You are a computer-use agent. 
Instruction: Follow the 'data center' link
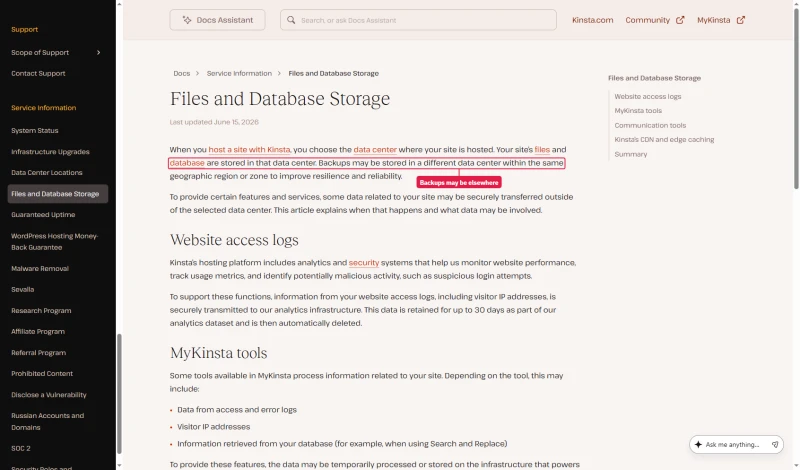[375, 150]
